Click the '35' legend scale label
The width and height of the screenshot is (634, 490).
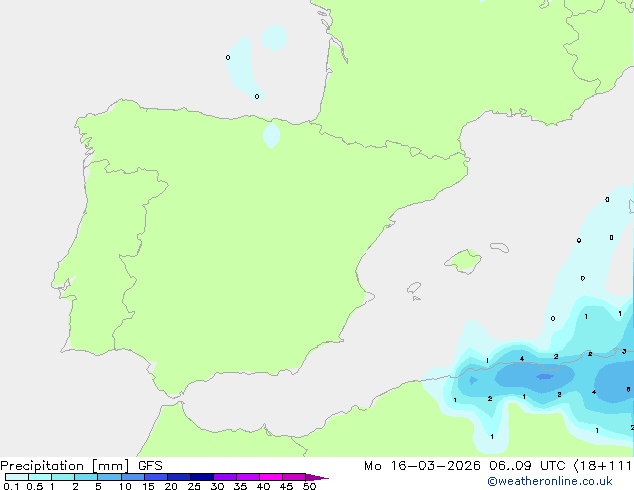(240, 486)
